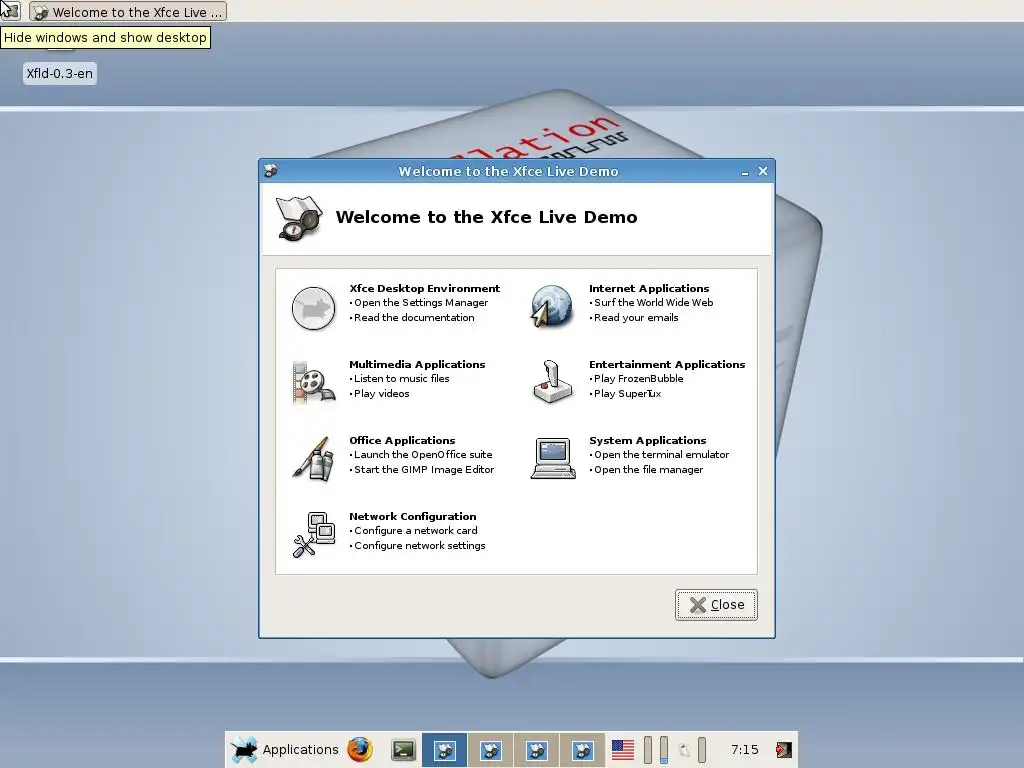Click the Xfce Desktop Environment heading
The width and height of the screenshot is (1024, 768).
[x=424, y=288]
